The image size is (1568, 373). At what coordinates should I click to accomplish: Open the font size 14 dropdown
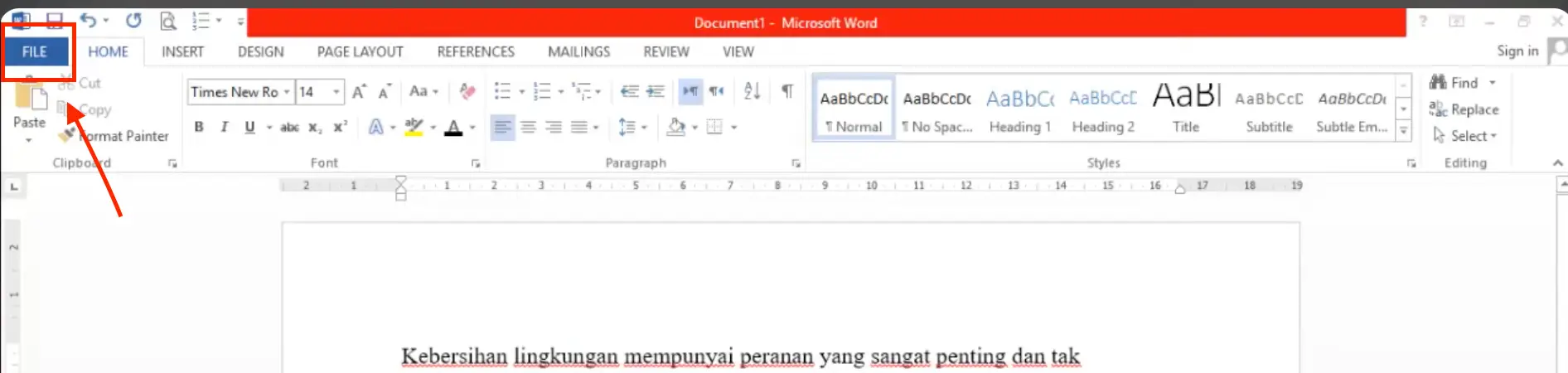pos(336,92)
